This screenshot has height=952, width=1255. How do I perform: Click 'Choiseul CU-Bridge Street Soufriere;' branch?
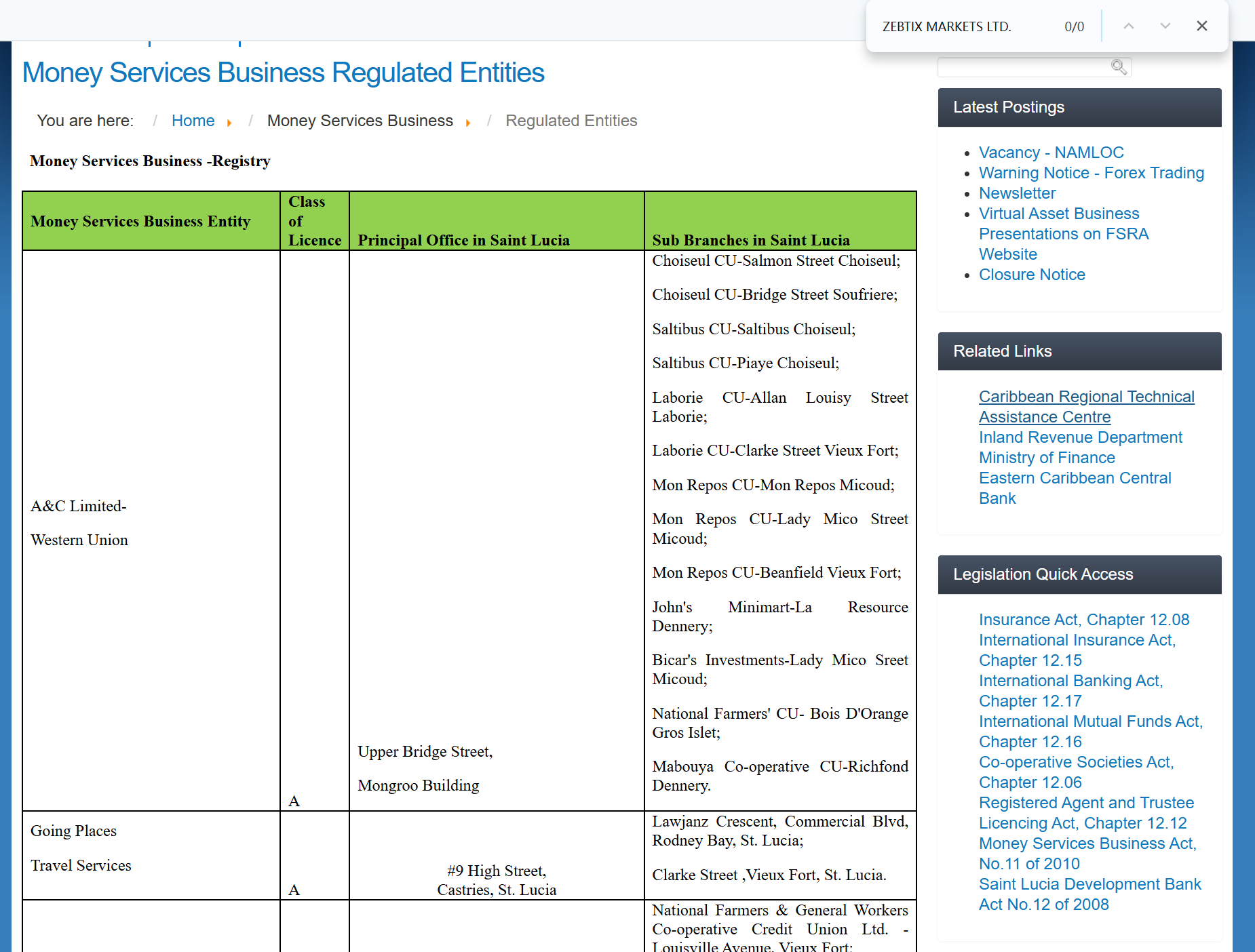pos(775,294)
